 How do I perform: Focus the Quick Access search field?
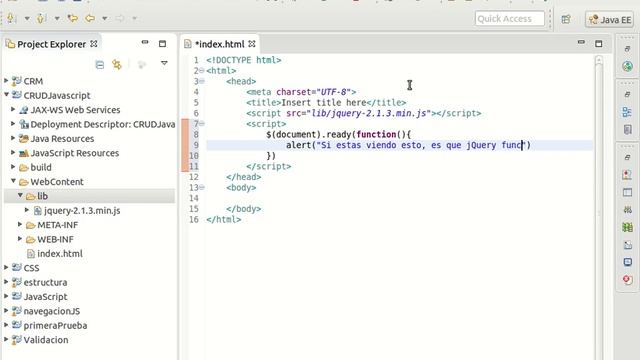[509, 19]
